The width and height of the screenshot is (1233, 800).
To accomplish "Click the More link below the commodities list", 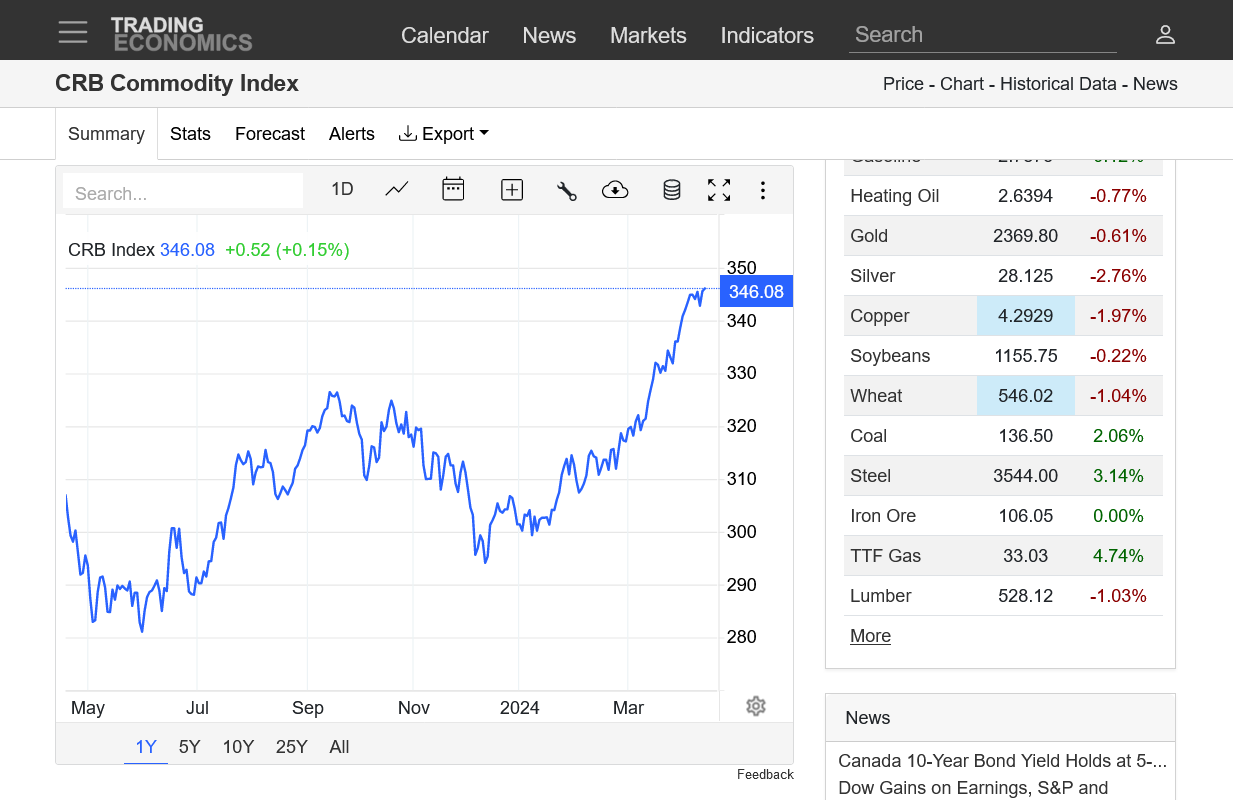I will click(869, 635).
